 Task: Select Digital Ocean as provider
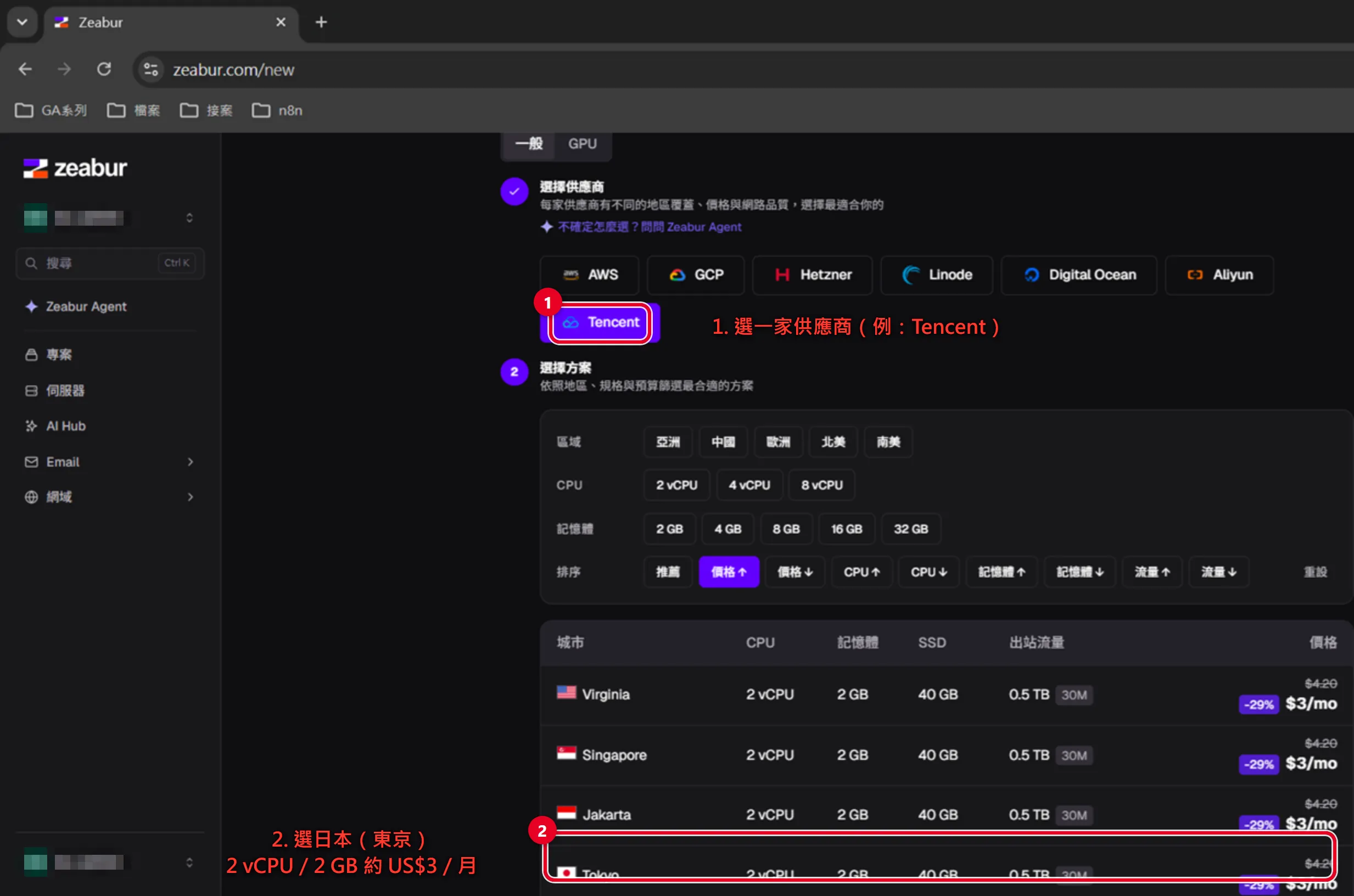1078,275
